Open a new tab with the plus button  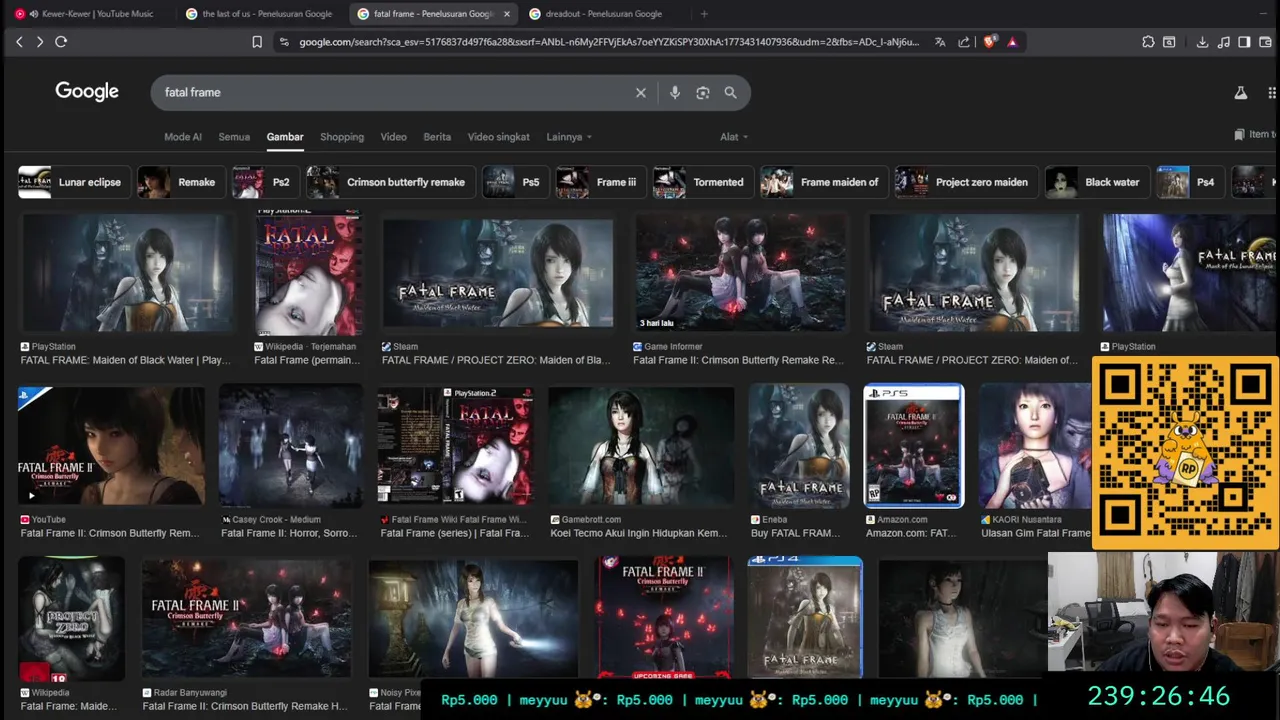coord(704,14)
